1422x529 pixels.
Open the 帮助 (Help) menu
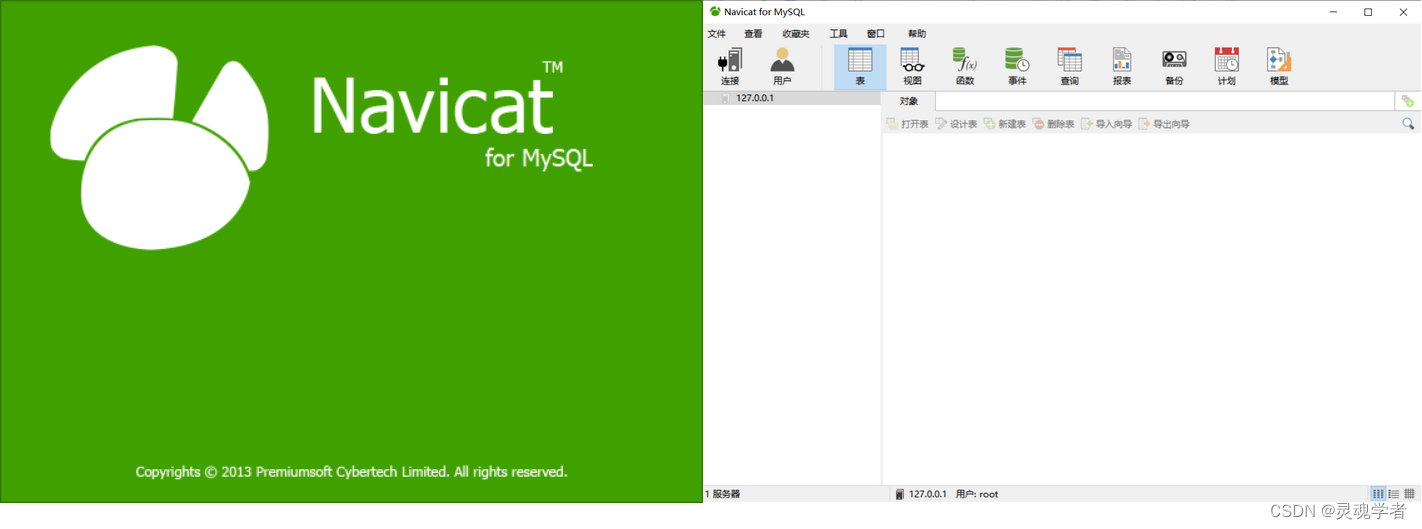917,34
